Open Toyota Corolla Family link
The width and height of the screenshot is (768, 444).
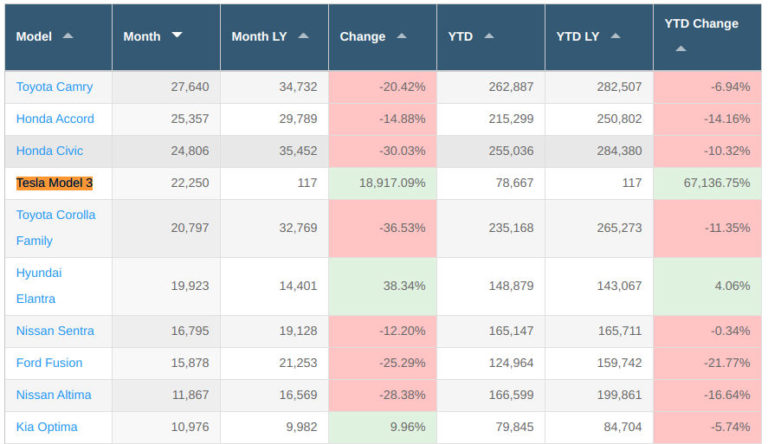(56, 228)
